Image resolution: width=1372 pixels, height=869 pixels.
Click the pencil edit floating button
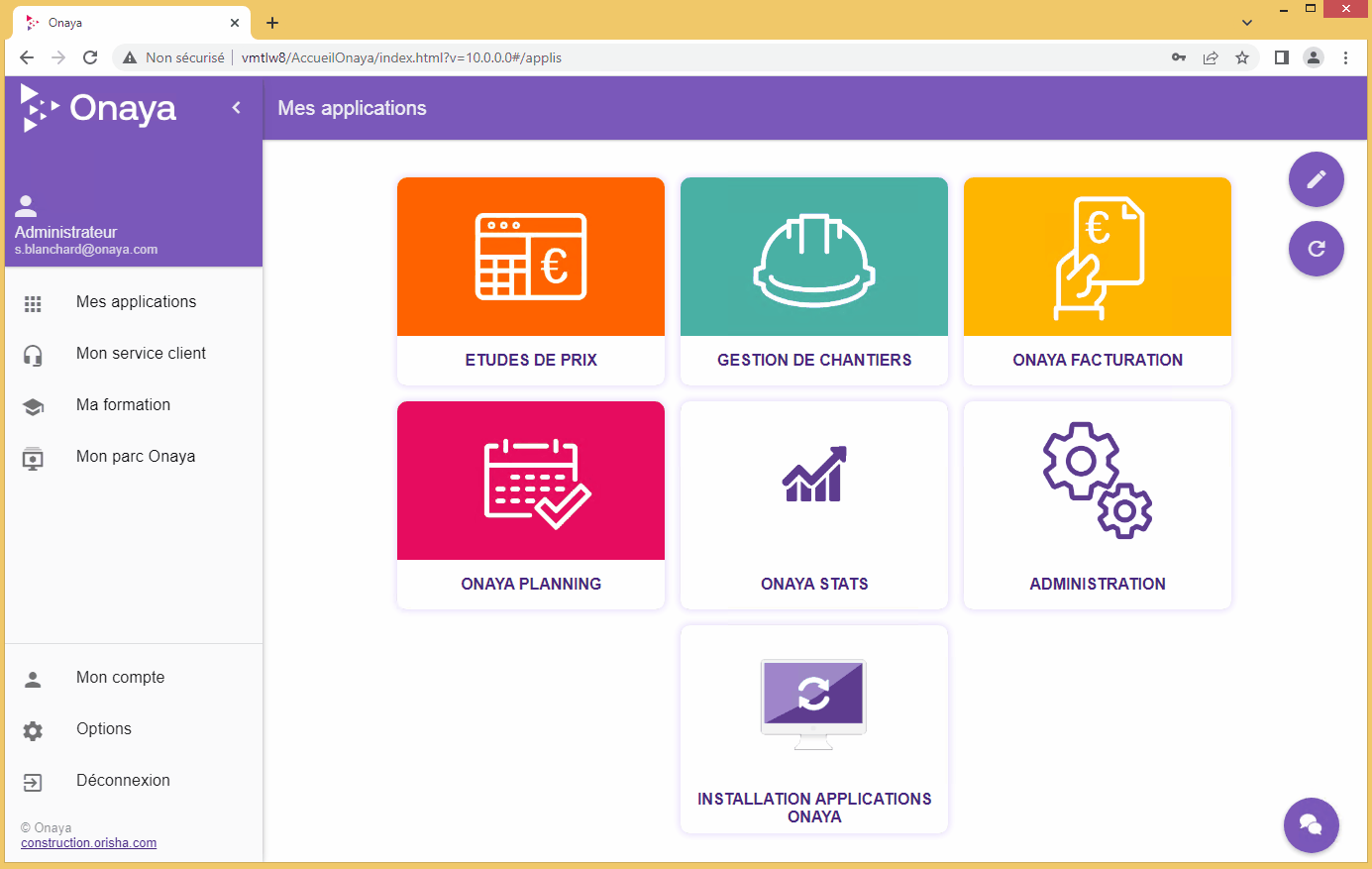point(1316,179)
